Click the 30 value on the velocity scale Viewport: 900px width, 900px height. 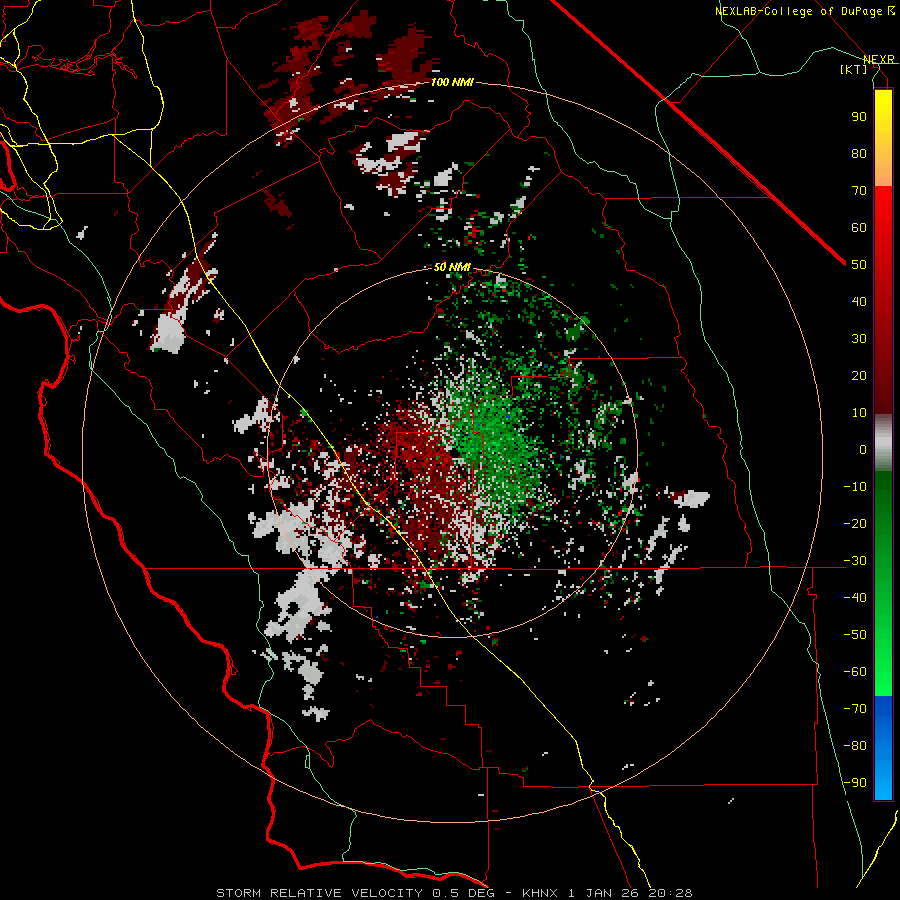pos(859,339)
